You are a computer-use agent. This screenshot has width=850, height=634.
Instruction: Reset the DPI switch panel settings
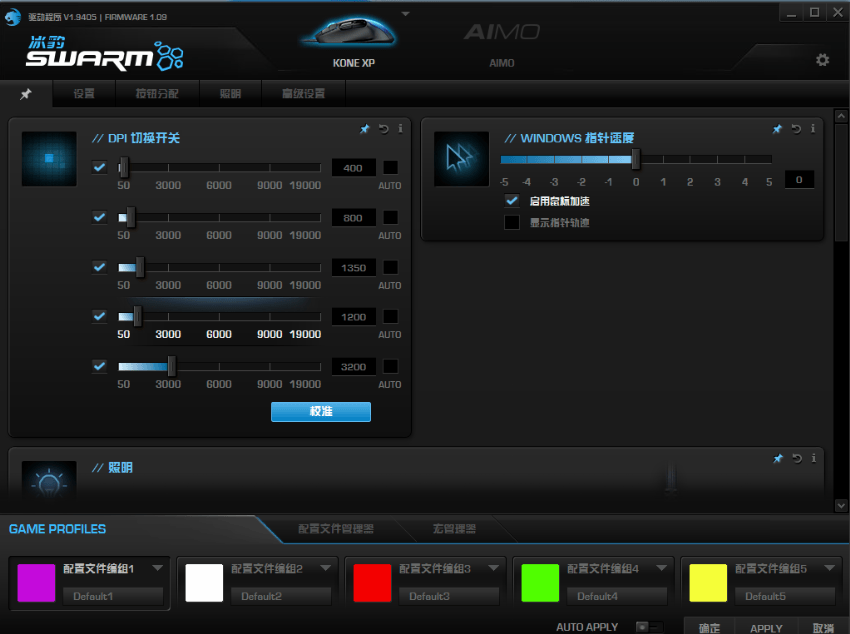pos(383,128)
